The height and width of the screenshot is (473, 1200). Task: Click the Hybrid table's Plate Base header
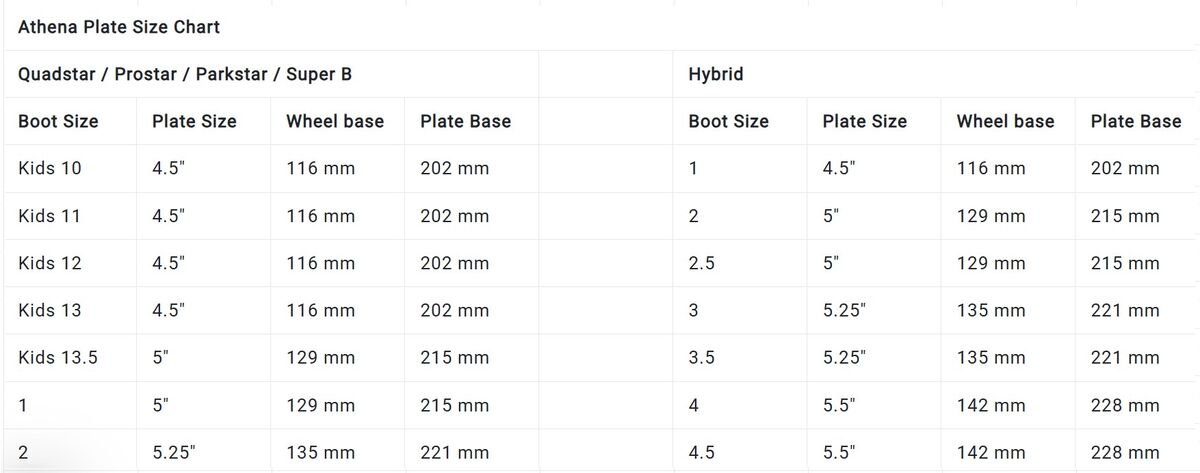tap(1135, 121)
